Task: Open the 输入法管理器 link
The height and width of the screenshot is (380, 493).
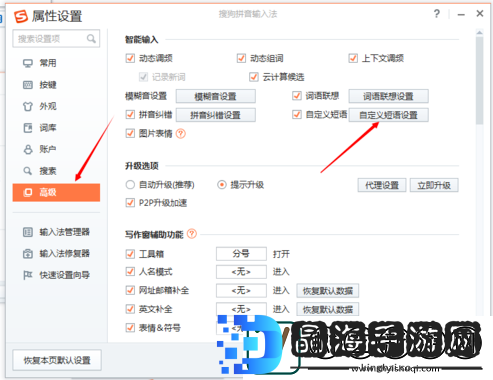Action: click(x=64, y=232)
